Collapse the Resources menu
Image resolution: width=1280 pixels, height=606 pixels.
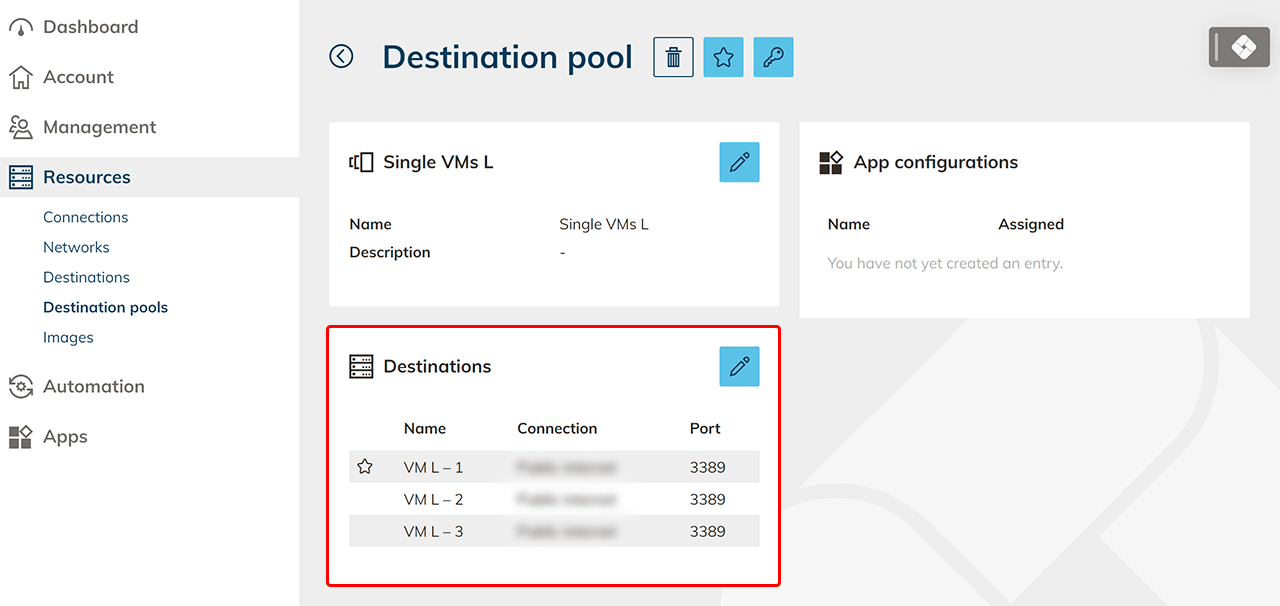click(87, 177)
